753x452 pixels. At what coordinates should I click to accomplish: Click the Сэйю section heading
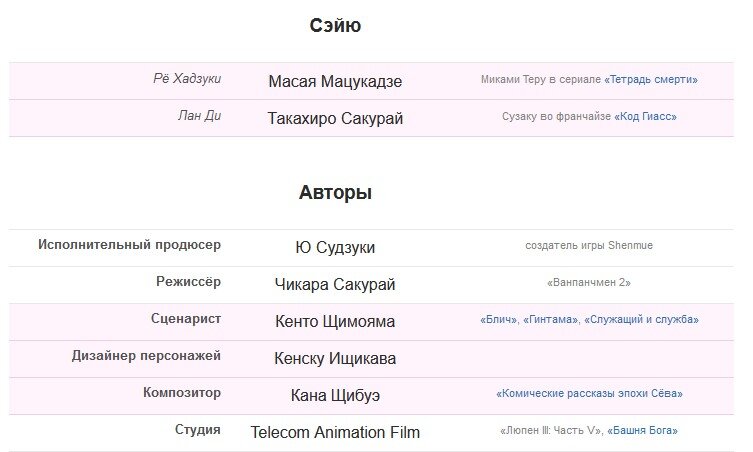(x=335, y=25)
